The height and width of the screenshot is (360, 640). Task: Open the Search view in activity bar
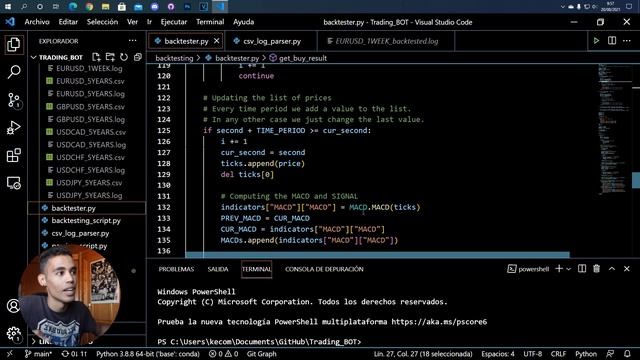click(x=13, y=72)
